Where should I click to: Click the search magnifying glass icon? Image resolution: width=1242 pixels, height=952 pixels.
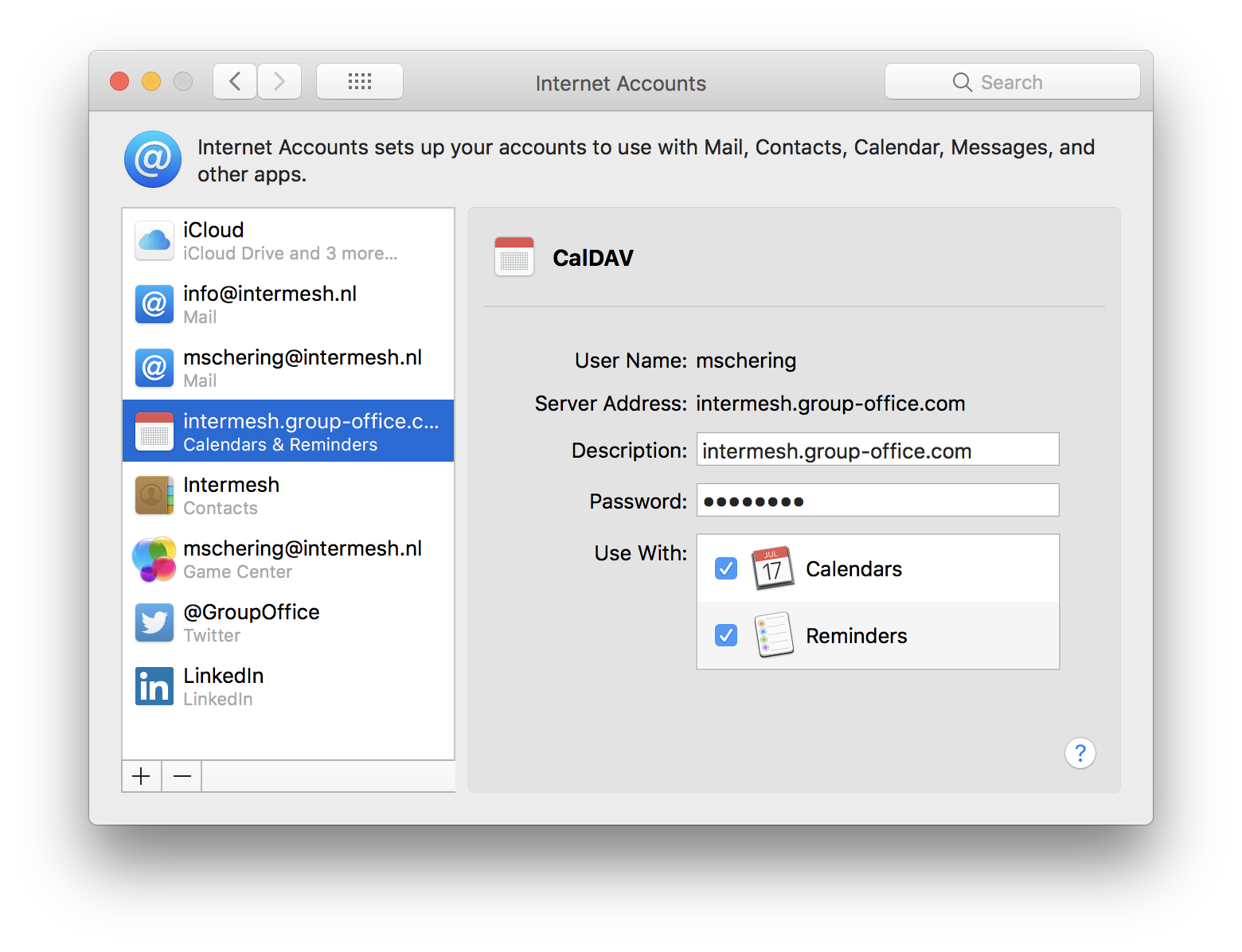point(963,82)
